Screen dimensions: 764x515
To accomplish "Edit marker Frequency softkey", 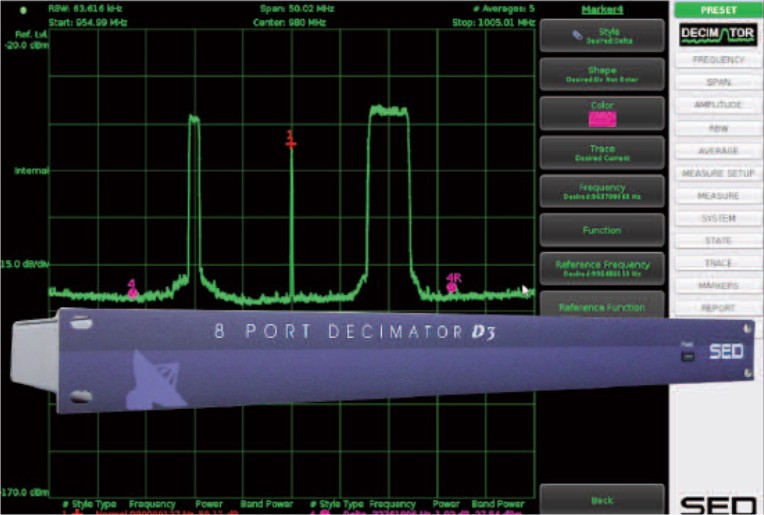I will pos(602,191).
